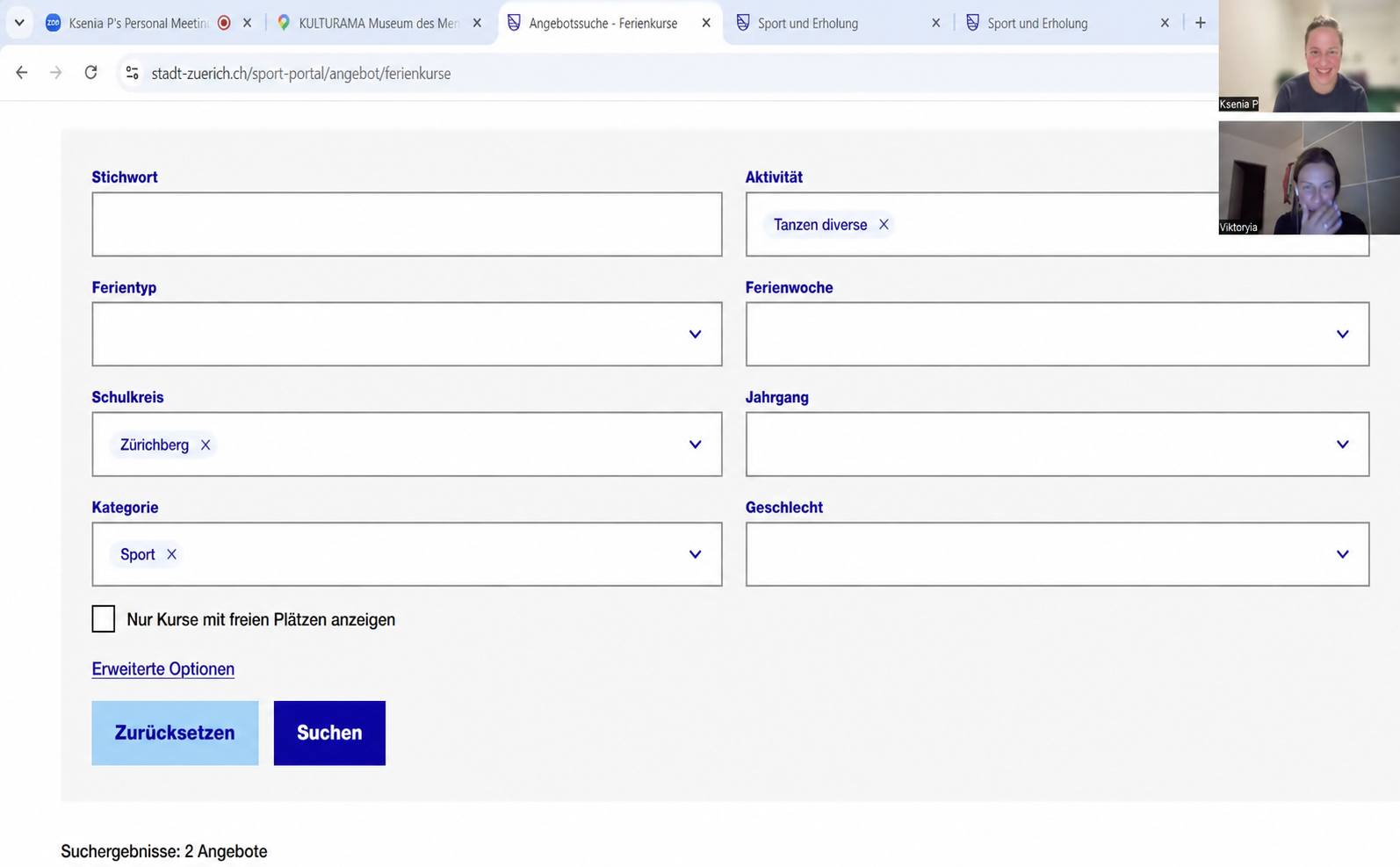
Task: Remove the Zürichberg Schulkreis tag
Action: click(x=206, y=444)
